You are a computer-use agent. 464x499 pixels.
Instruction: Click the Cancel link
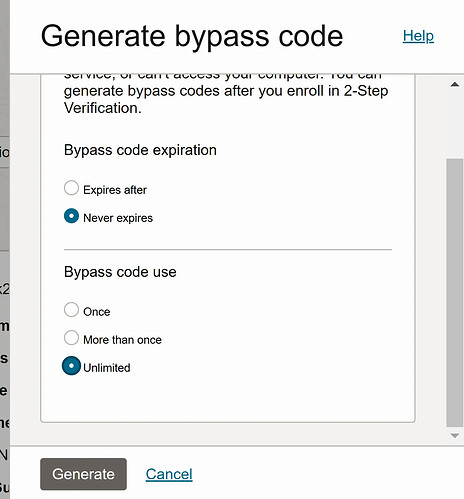[x=169, y=474]
